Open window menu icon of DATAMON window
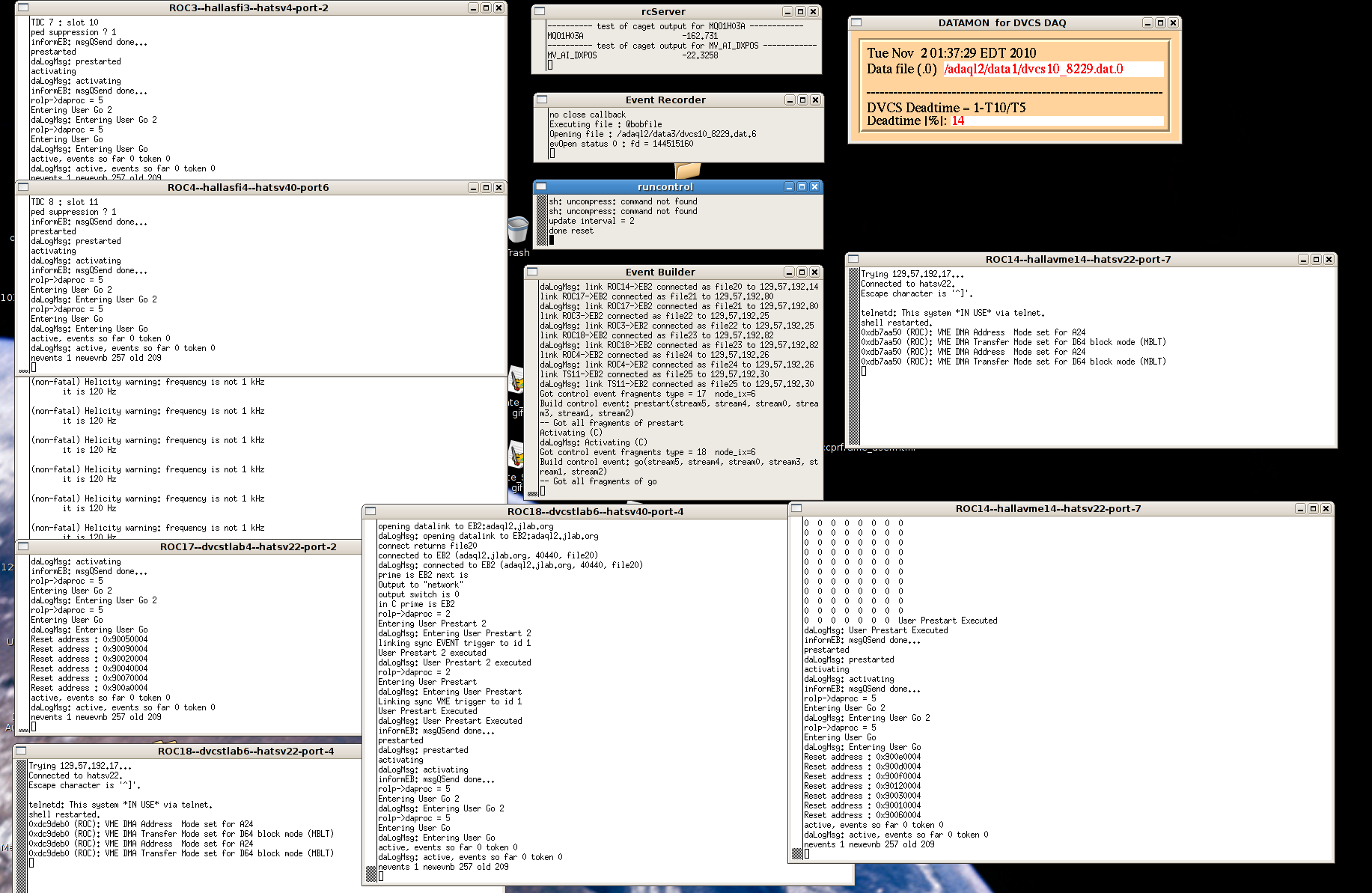 (857, 22)
